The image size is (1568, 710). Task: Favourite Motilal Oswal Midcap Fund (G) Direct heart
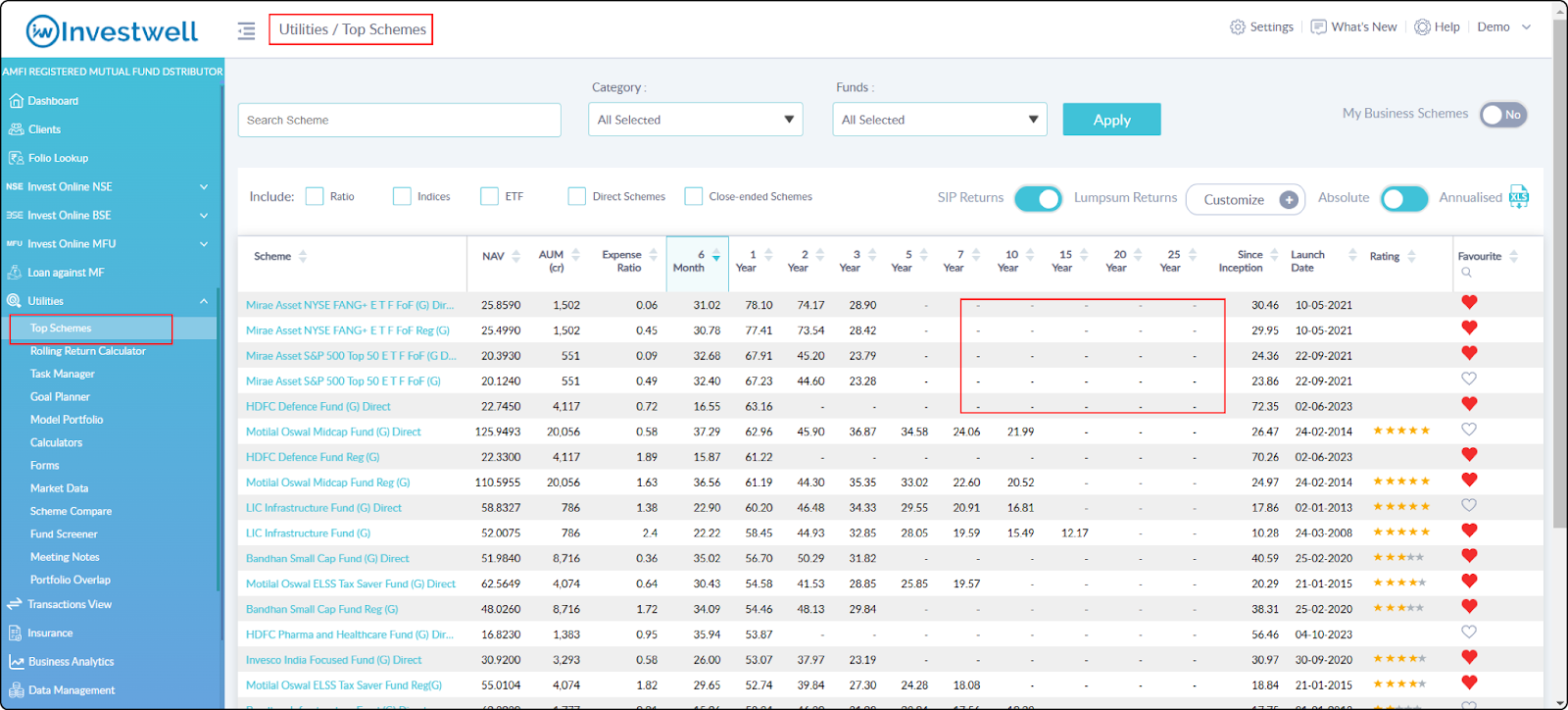pyautogui.click(x=1469, y=430)
